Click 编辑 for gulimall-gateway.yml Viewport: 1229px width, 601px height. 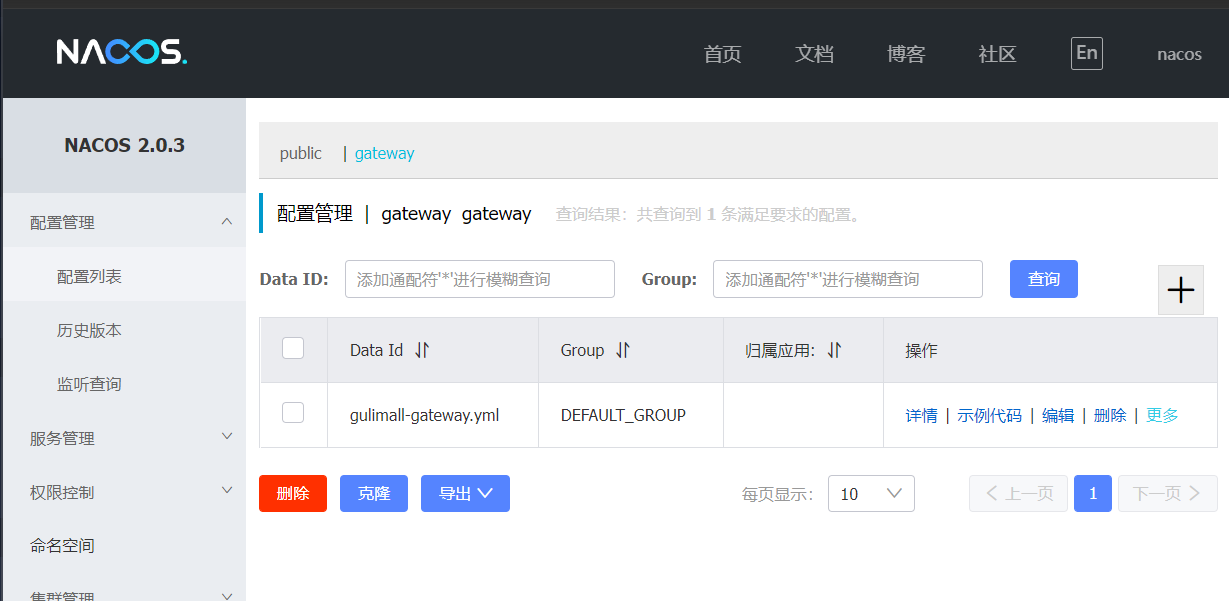click(x=1058, y=415)
